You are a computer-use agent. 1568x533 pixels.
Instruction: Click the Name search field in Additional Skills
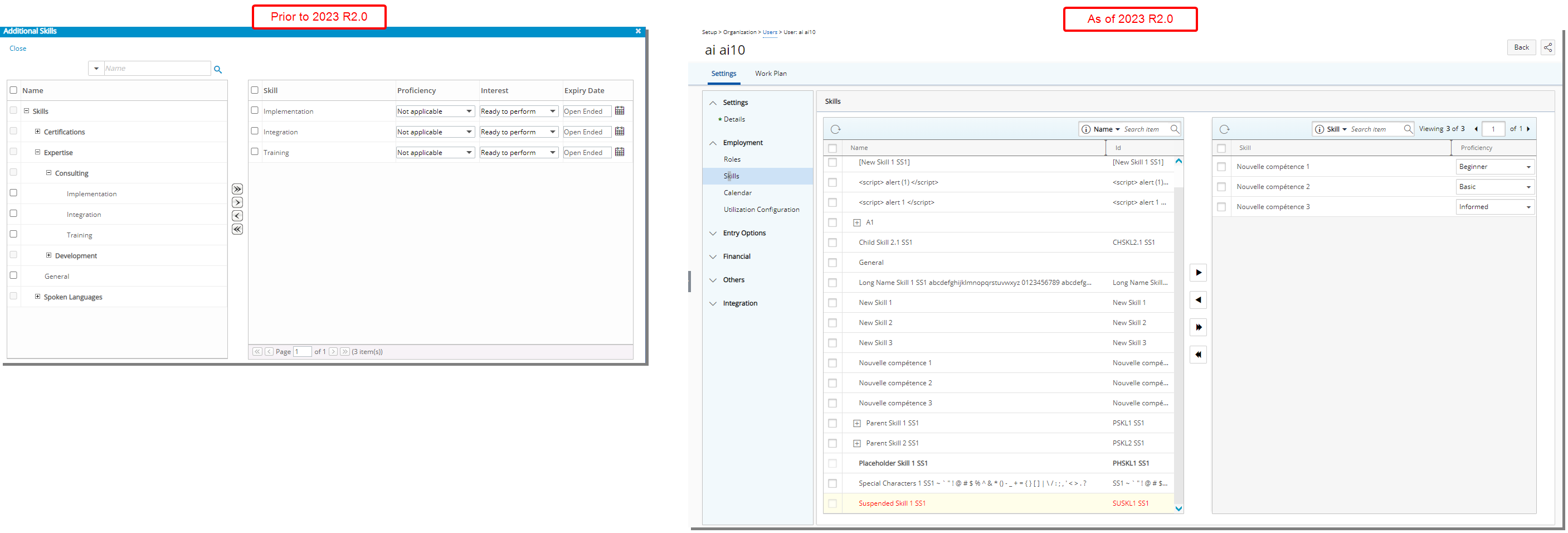click(157, 69)
